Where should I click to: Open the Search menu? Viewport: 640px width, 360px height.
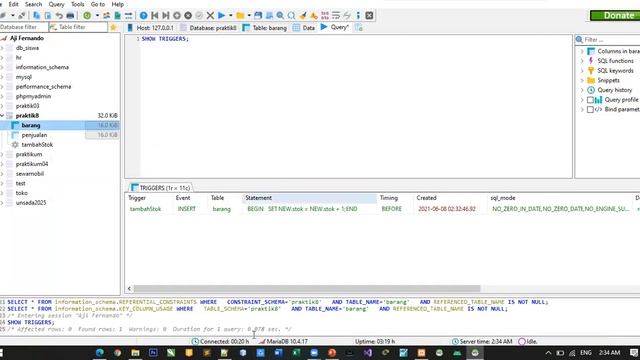coord(33,4)
